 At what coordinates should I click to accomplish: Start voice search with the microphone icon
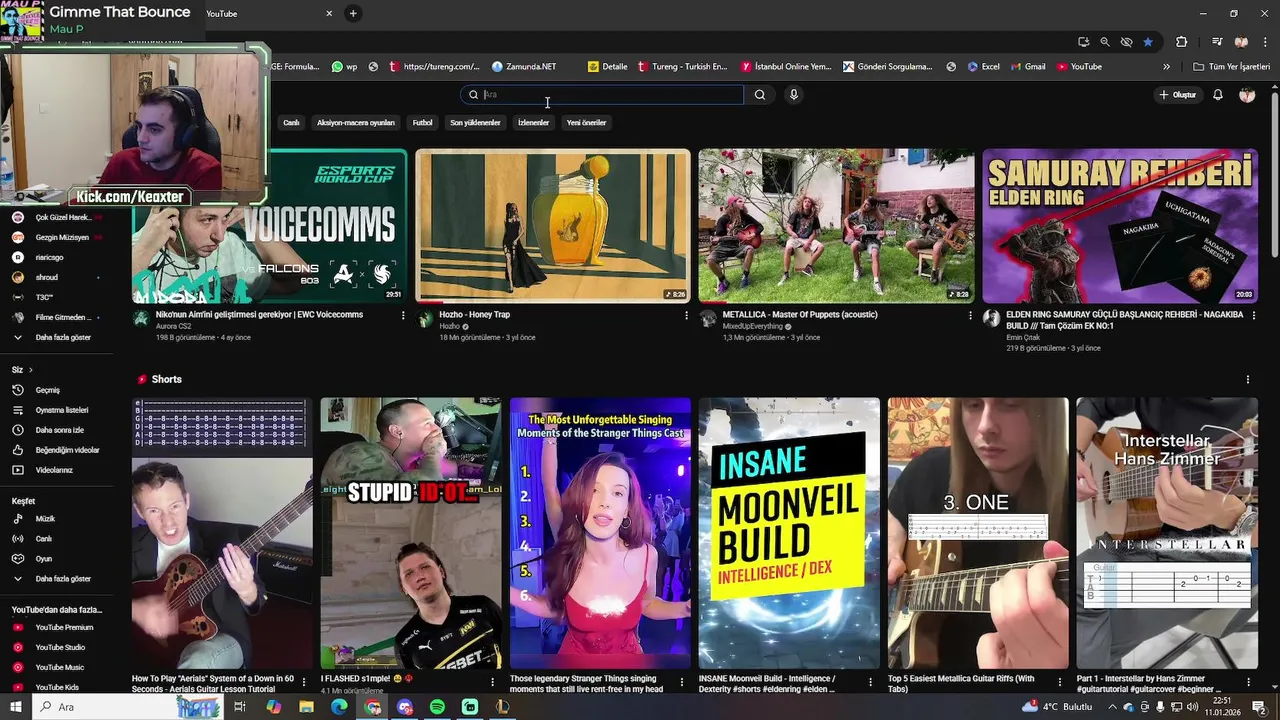pos(794,95)
